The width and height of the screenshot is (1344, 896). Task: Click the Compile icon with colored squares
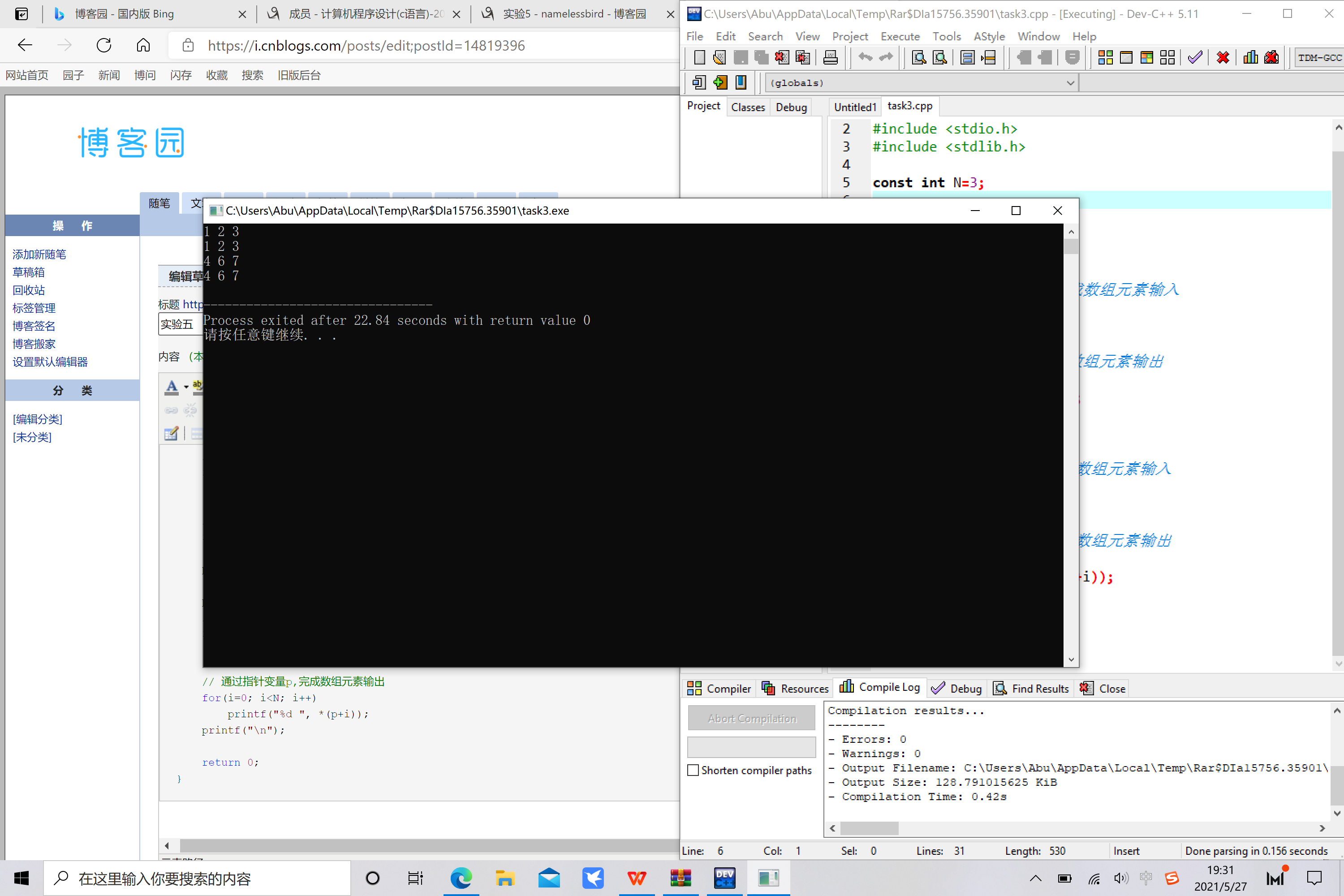coord(1105,58)
